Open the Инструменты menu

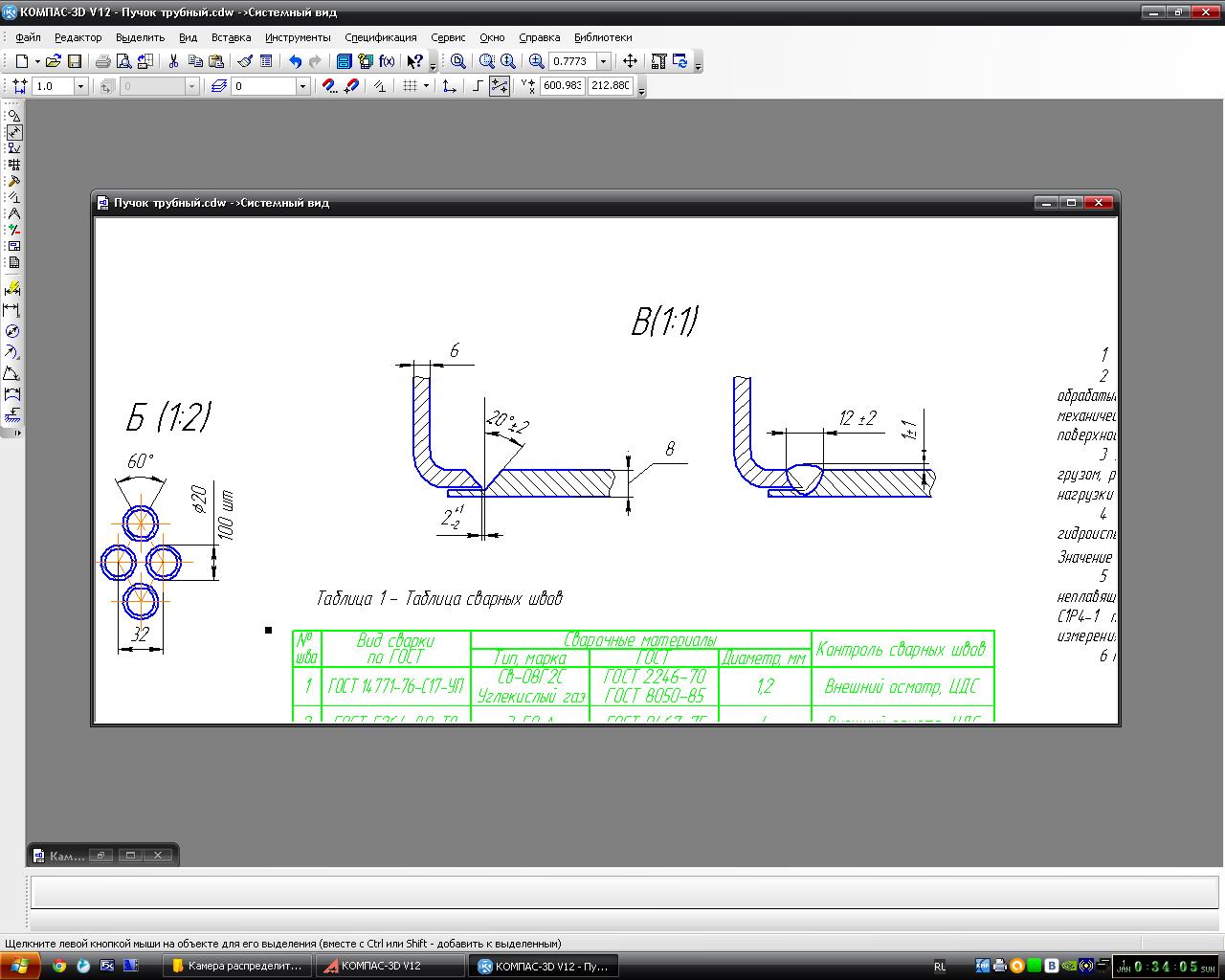pos(298,37)
